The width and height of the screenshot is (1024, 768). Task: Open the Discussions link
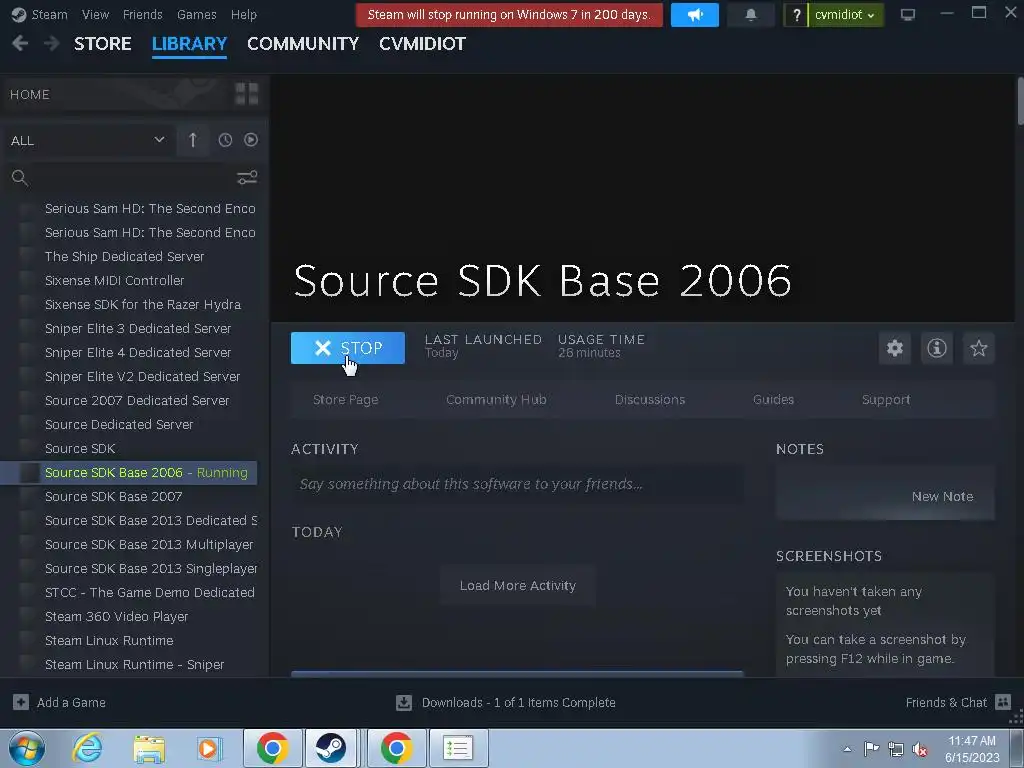point(650,400)
